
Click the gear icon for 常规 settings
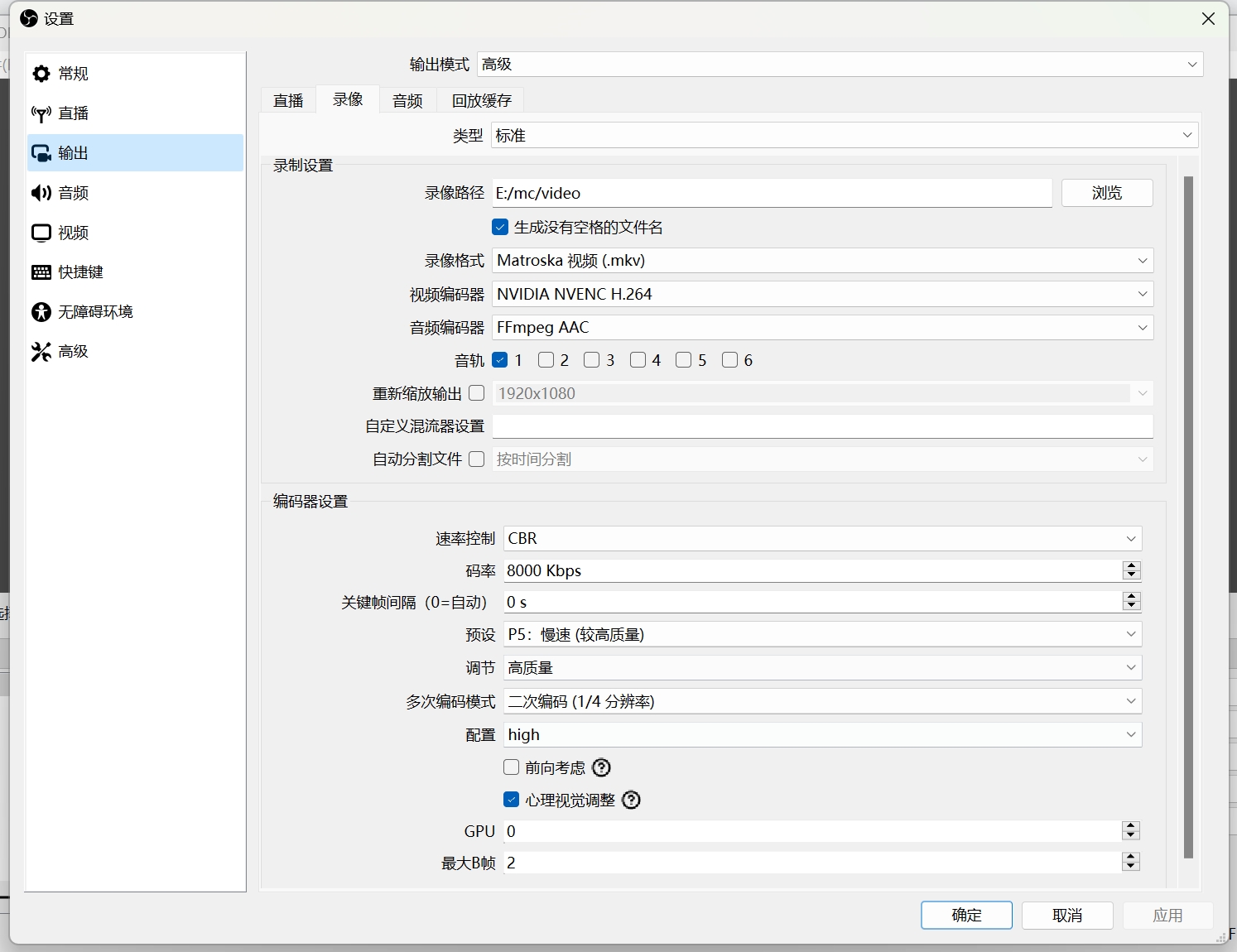[x=41, y=74]
